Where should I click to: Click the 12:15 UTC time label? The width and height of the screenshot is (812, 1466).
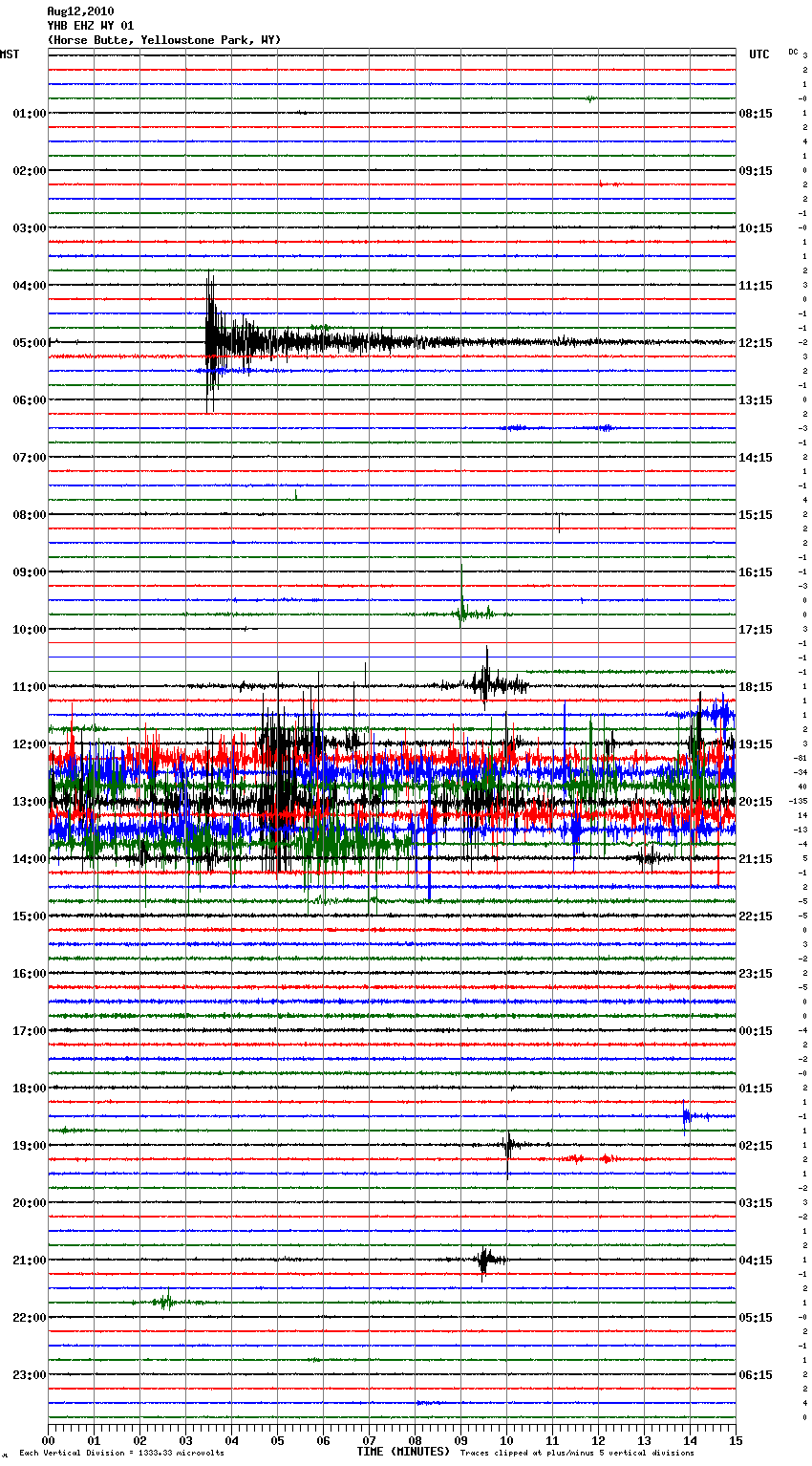756,343
